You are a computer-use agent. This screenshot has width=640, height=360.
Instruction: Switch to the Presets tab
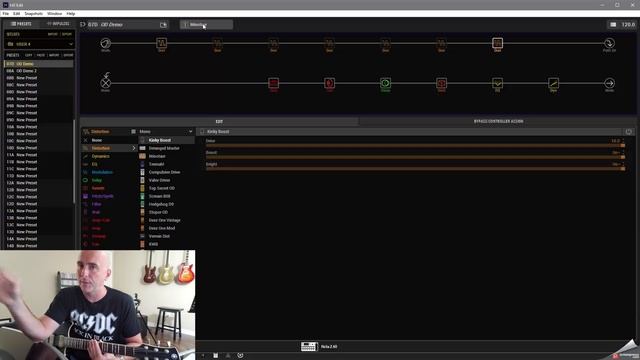pos(21,24)
